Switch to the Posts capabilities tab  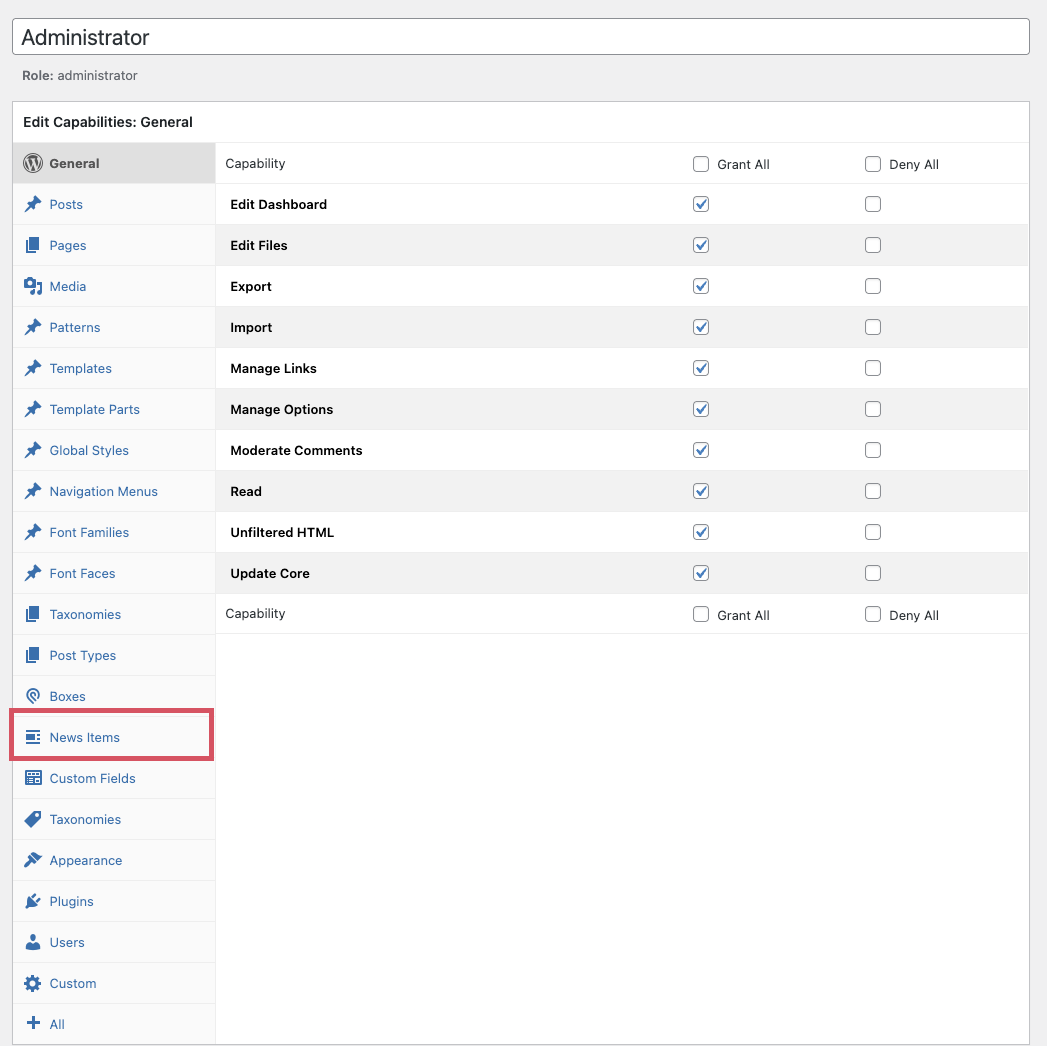66,204
